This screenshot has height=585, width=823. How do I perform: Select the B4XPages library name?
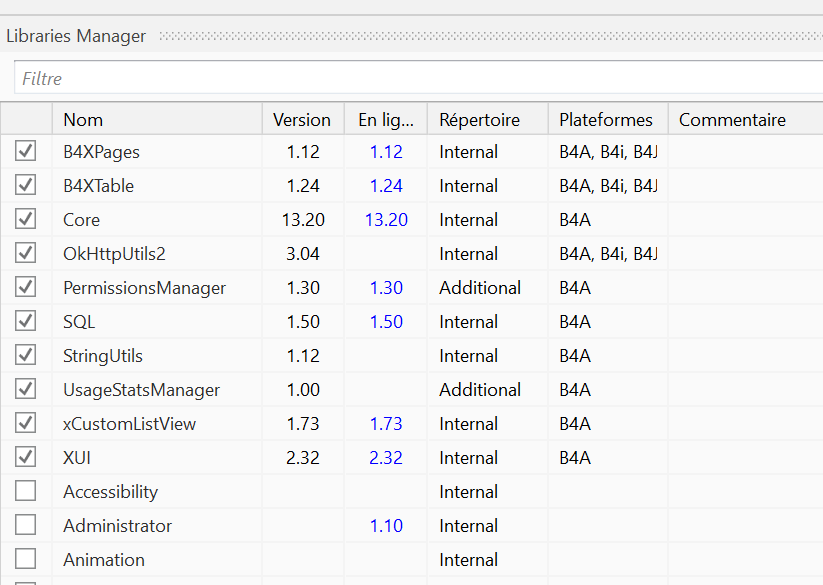(x=101, y=152)
